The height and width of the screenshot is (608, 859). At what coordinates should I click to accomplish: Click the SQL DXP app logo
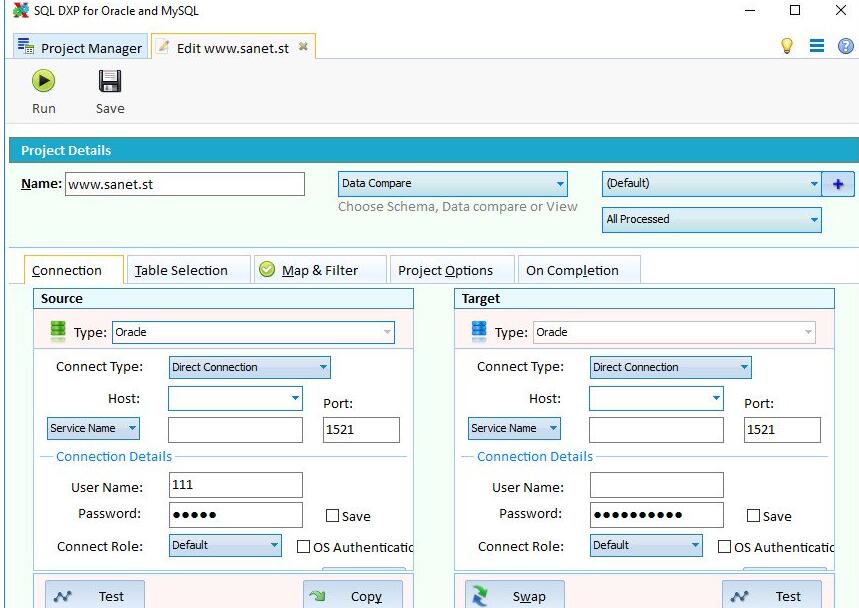click(20, 10)
